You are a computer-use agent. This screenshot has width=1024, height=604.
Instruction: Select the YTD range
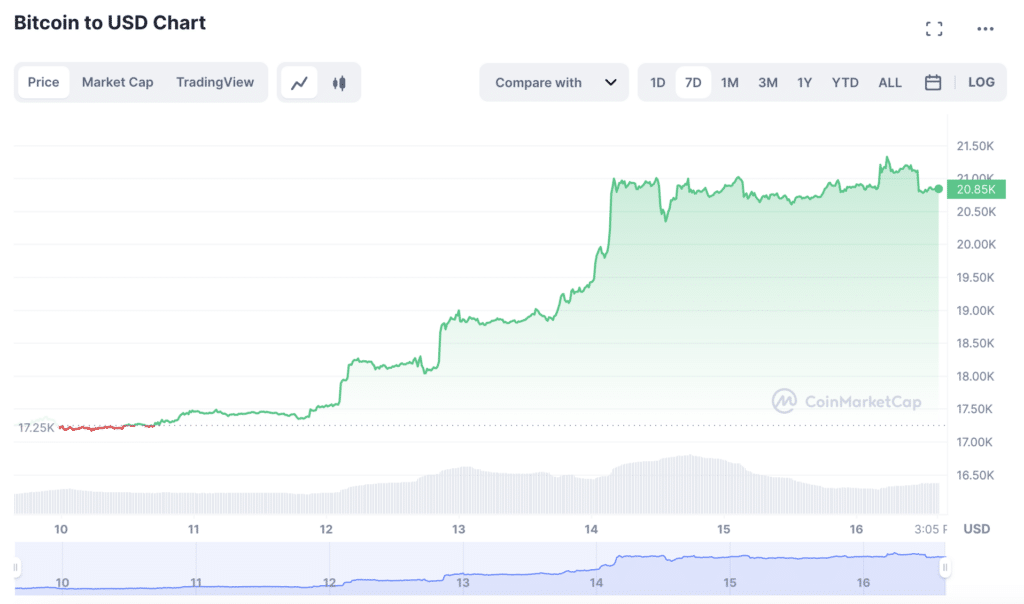[844, 83]
